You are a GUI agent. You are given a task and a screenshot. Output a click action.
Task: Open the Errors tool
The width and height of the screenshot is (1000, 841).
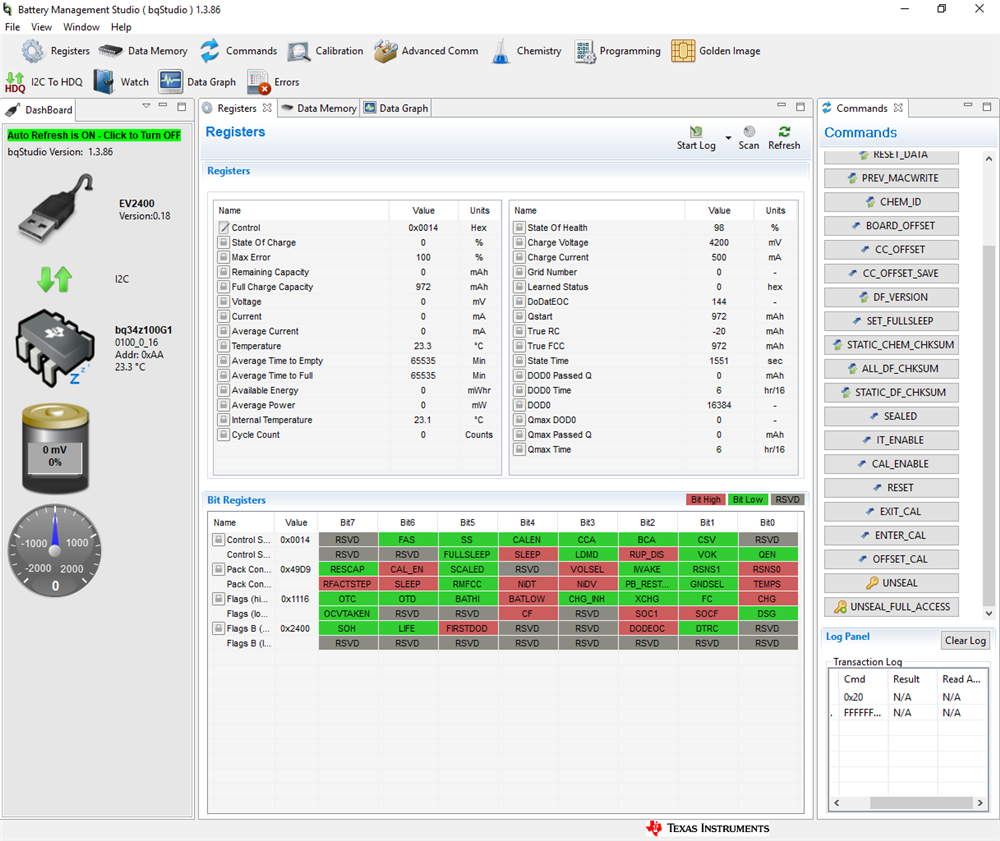pyautogui.click(x=273, y=82)
